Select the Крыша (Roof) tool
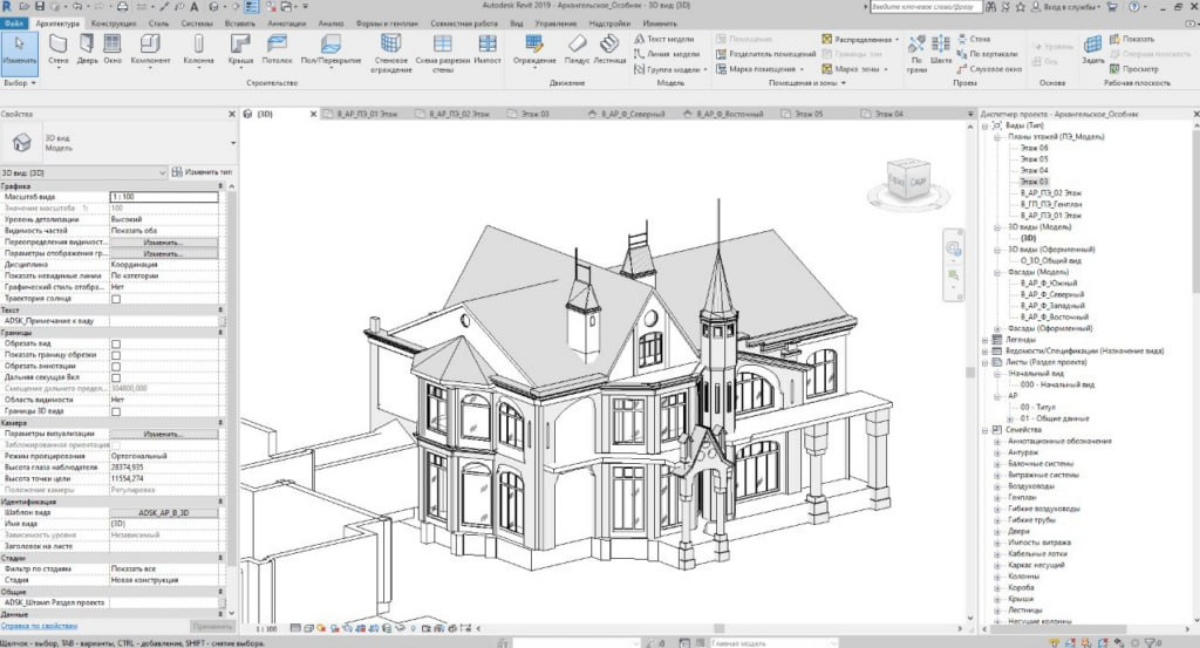 (240, 49)
